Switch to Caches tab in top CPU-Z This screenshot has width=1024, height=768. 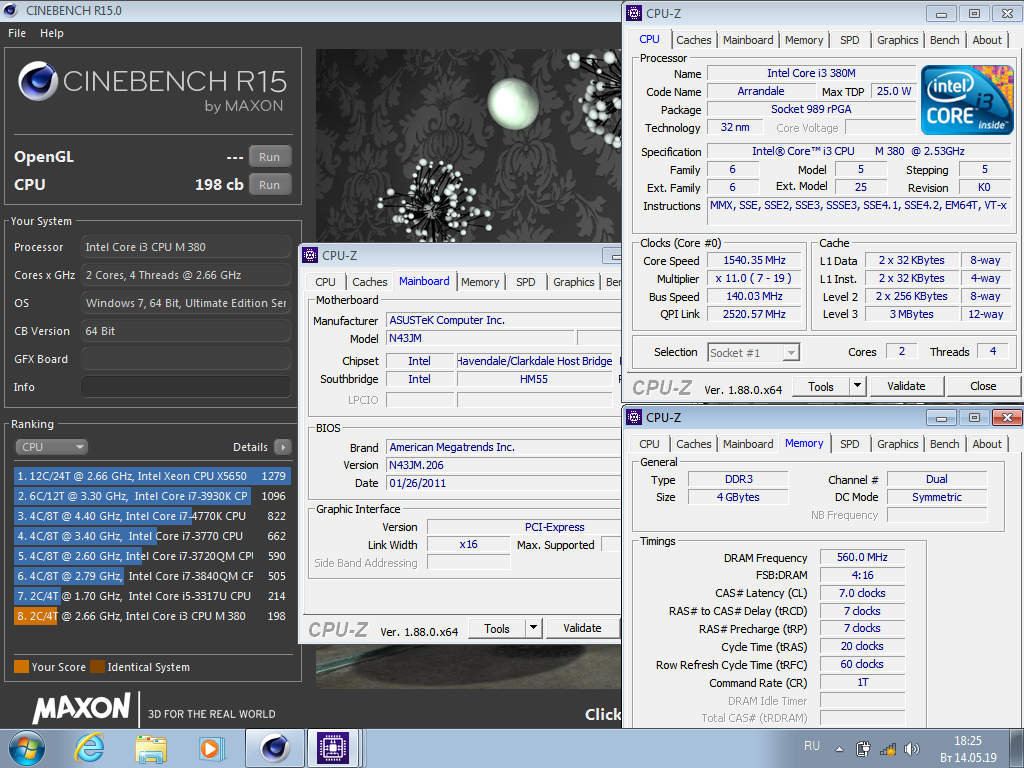click(694, 40)
